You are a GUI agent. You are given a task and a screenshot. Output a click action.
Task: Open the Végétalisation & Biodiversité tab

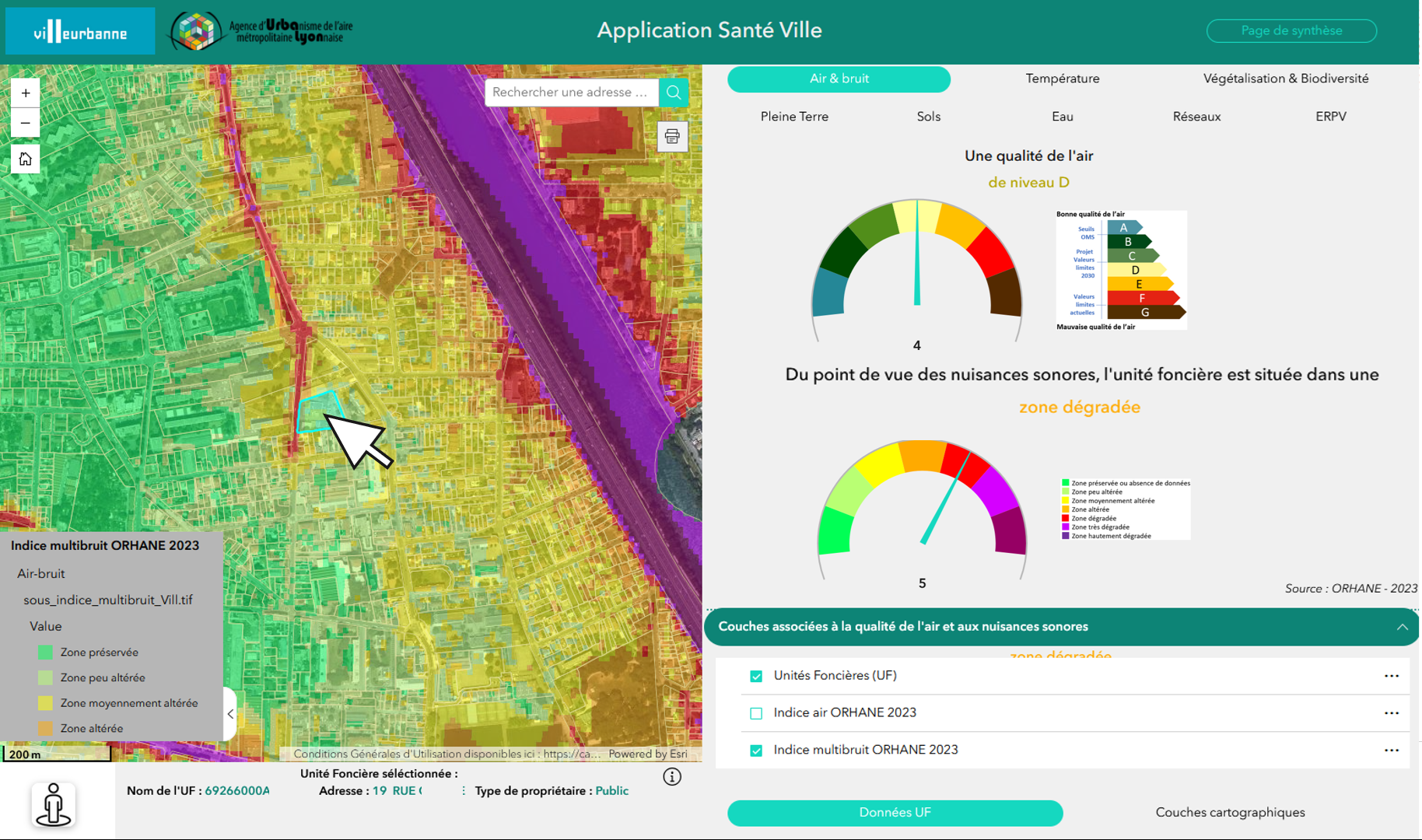click(x=1285, y=79)
